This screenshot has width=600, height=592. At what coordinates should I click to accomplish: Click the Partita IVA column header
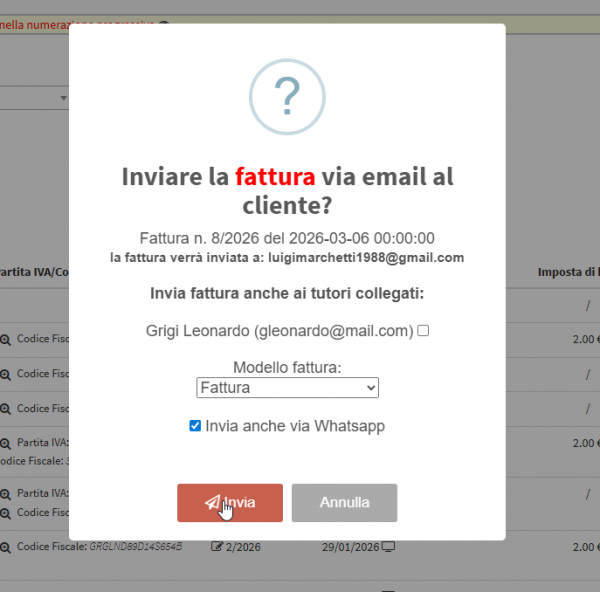[x=34, y=272]
